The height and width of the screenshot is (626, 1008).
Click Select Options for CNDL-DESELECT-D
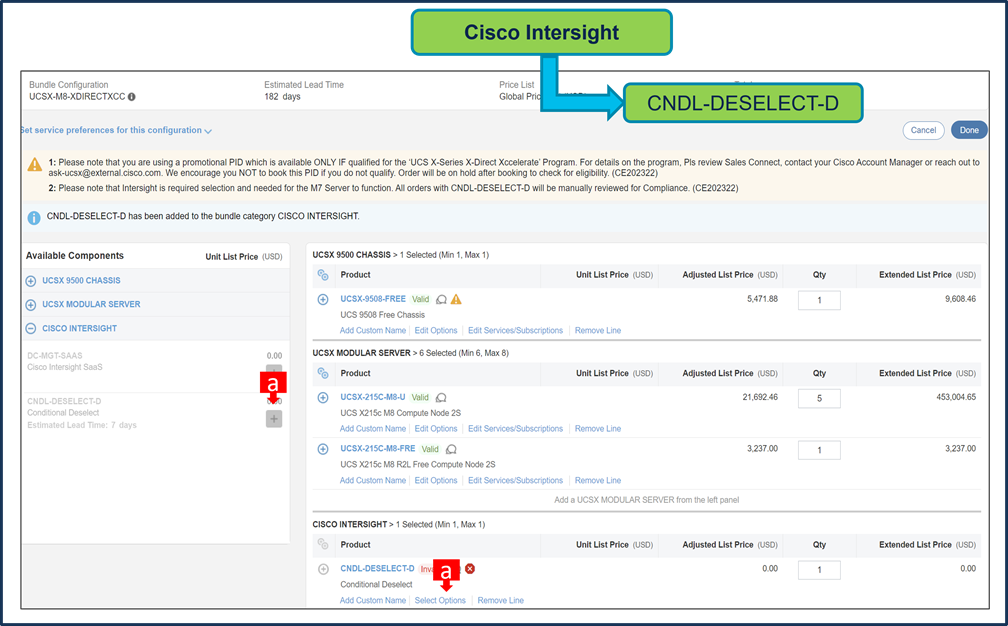(440, 600)
